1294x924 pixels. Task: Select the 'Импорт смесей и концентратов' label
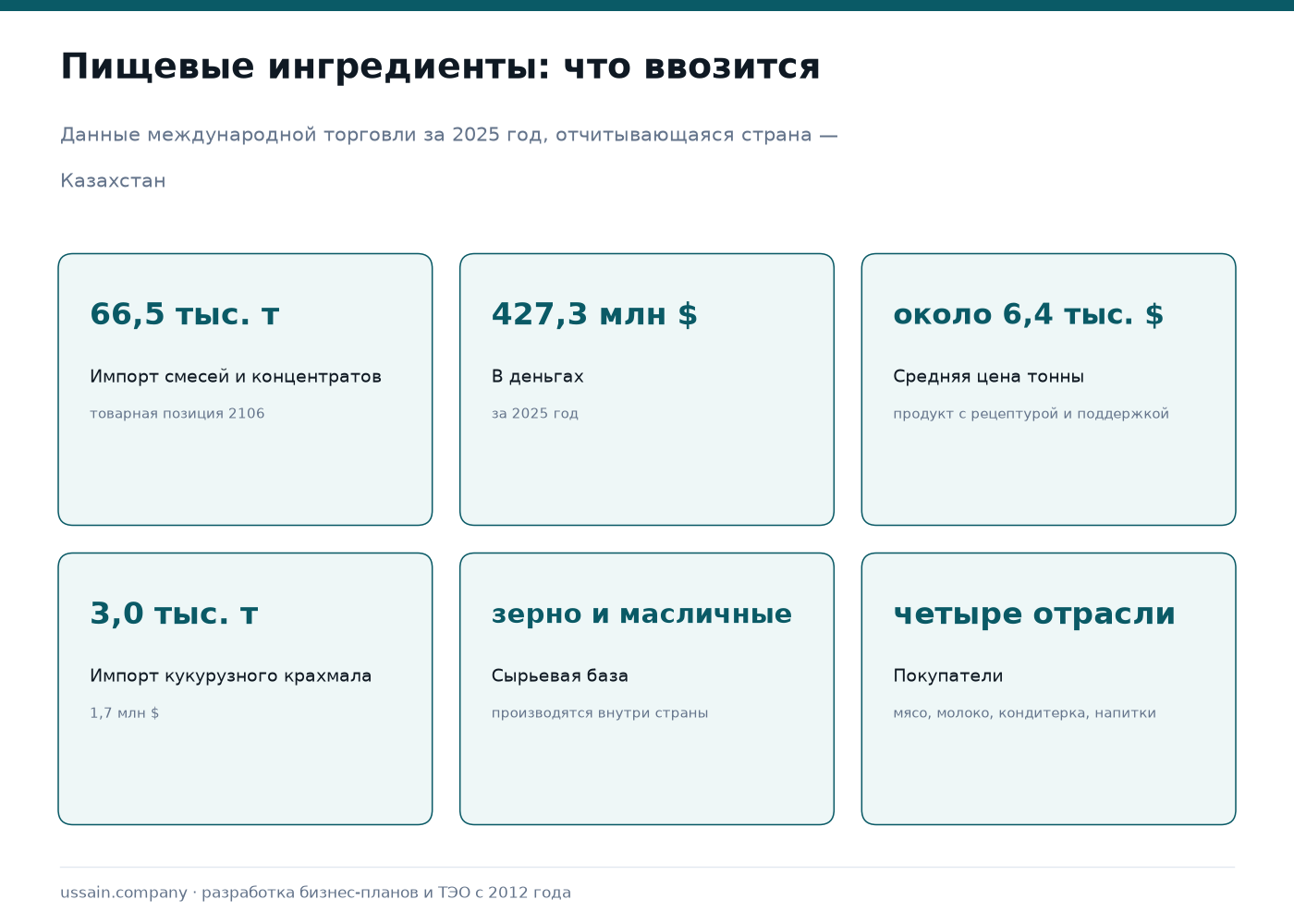[x=236, y=376]
